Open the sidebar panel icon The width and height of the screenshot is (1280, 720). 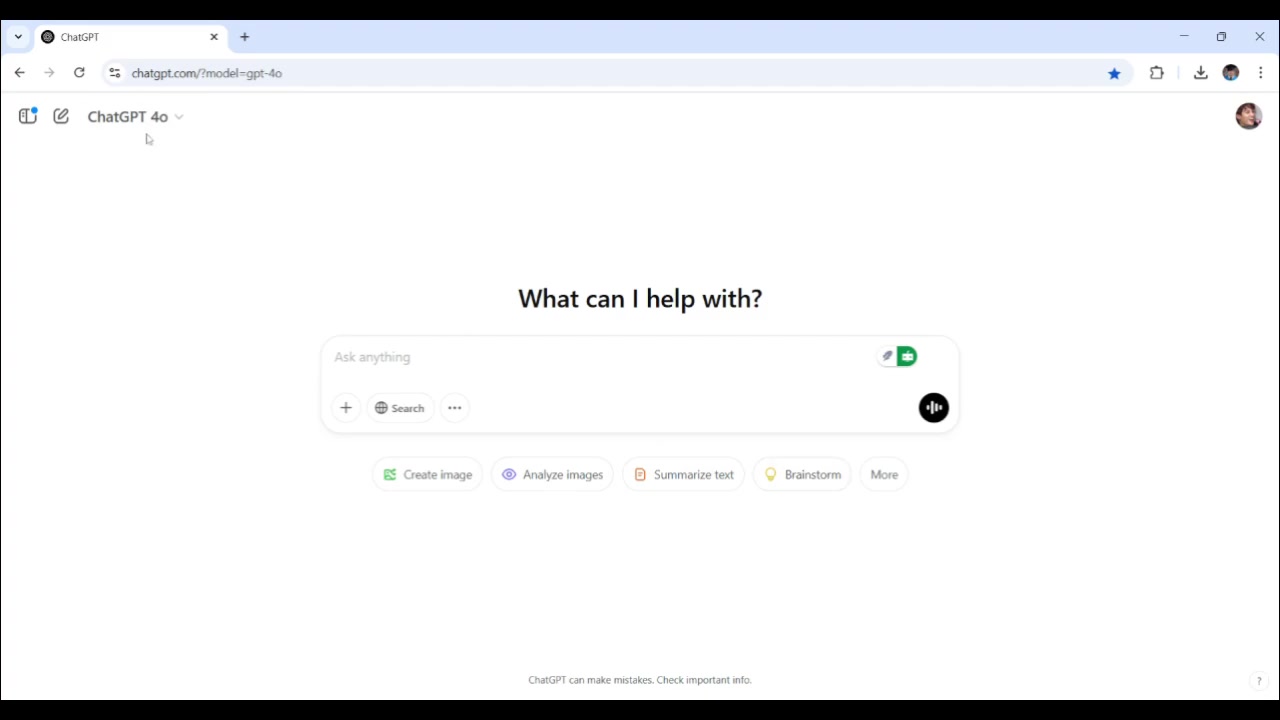point(28,116)
